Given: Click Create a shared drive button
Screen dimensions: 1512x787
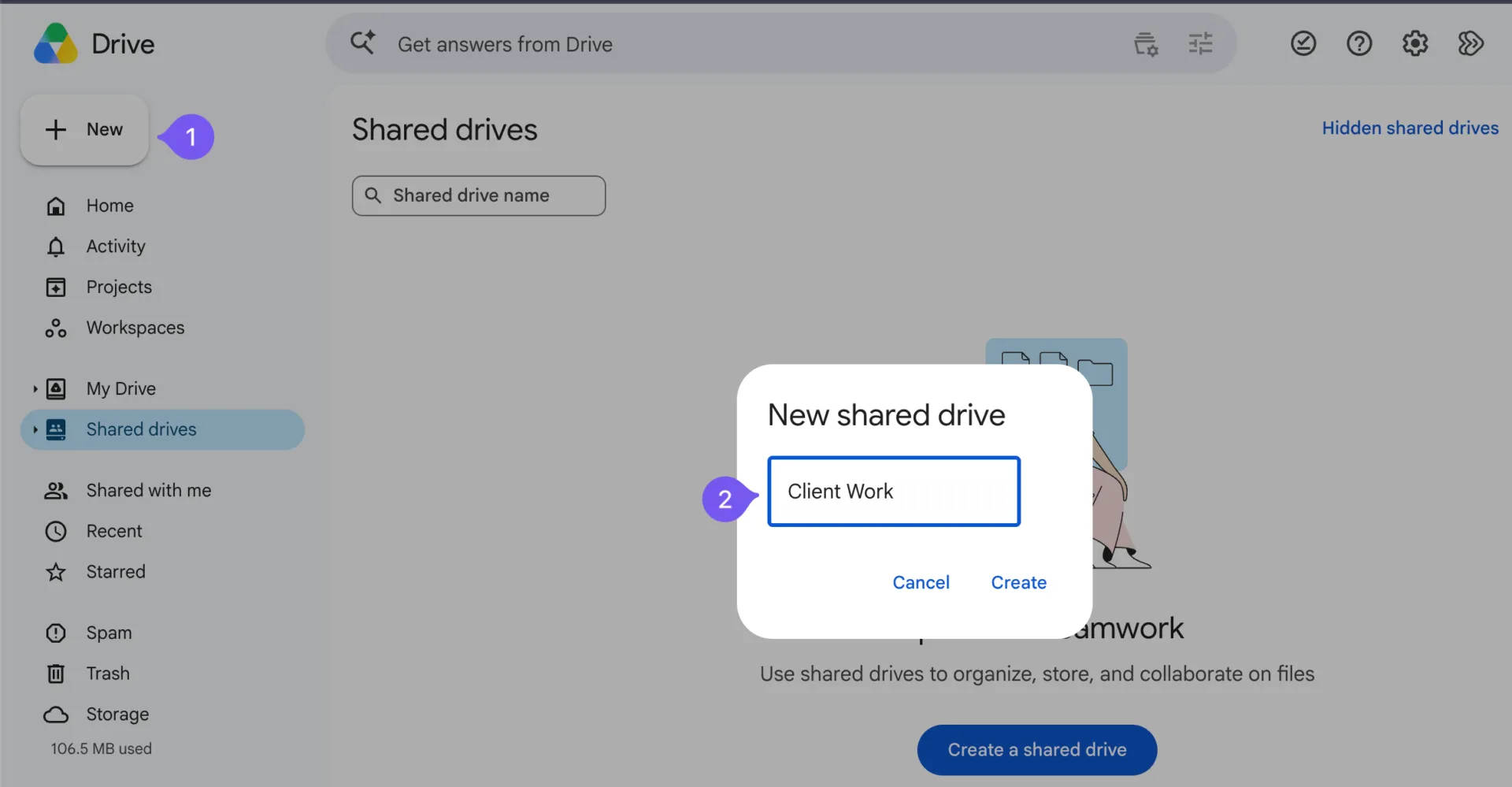Looking at the screenshot, I should tap(1036, 750).
